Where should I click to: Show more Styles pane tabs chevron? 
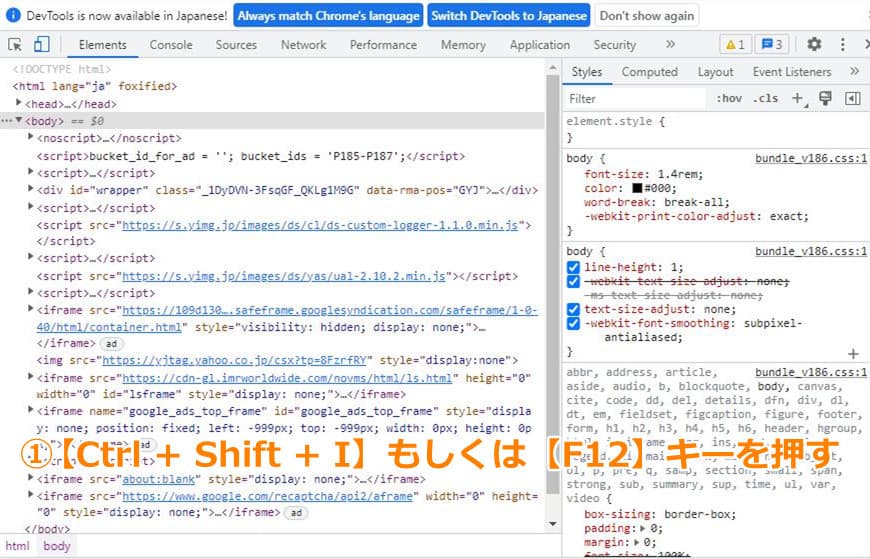click(854, 72)
